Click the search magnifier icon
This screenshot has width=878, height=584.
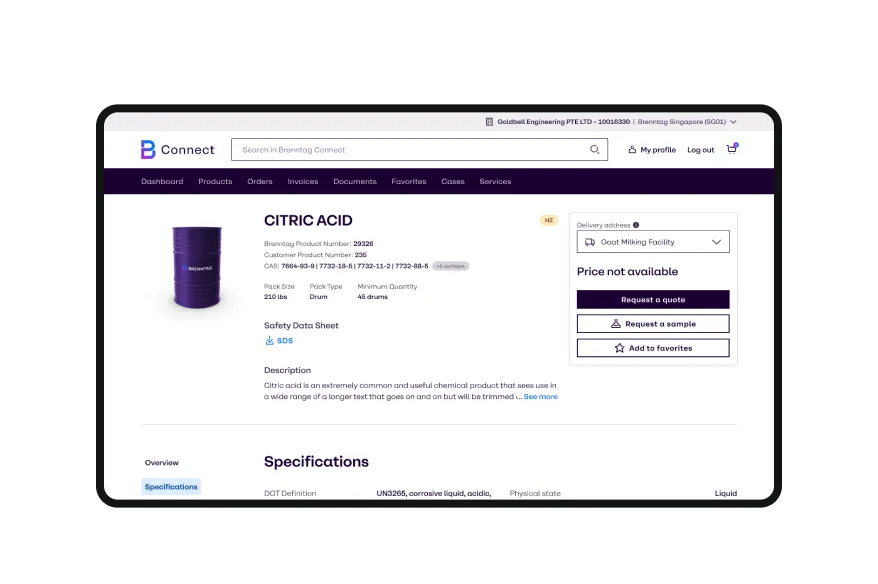pos(595,149)
